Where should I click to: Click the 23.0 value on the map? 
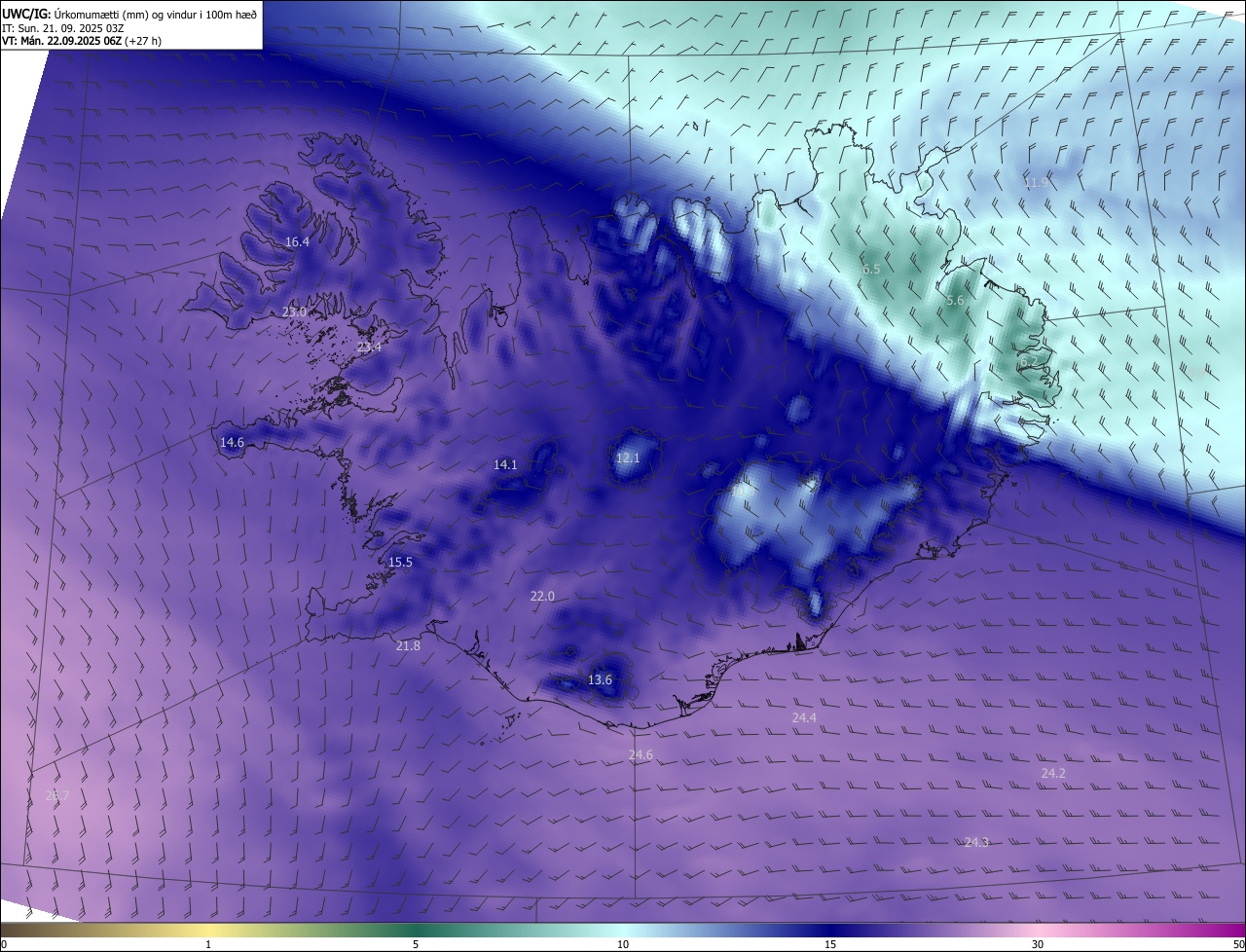(294, 312)
